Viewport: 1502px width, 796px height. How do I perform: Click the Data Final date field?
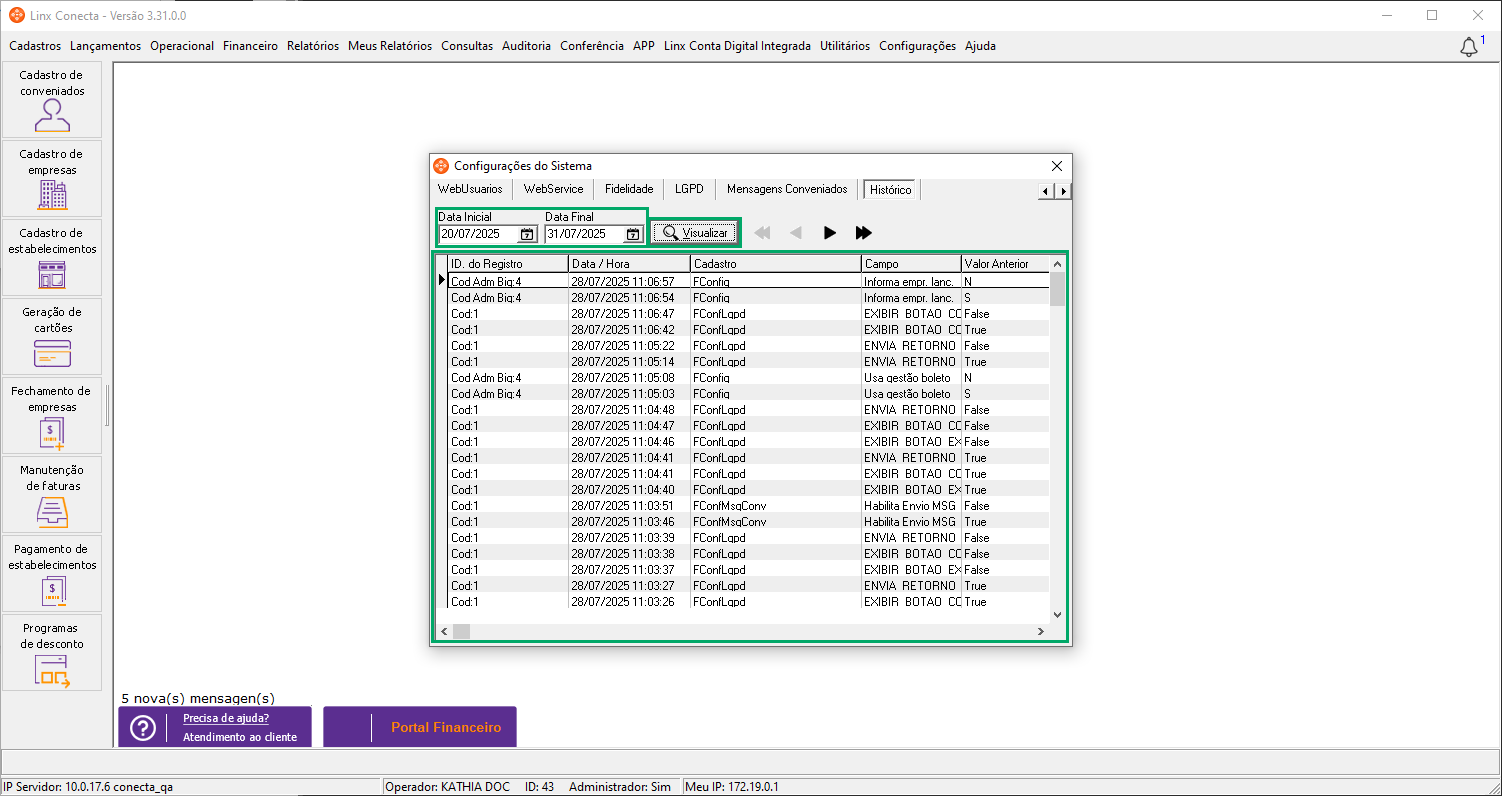[585, 234]
